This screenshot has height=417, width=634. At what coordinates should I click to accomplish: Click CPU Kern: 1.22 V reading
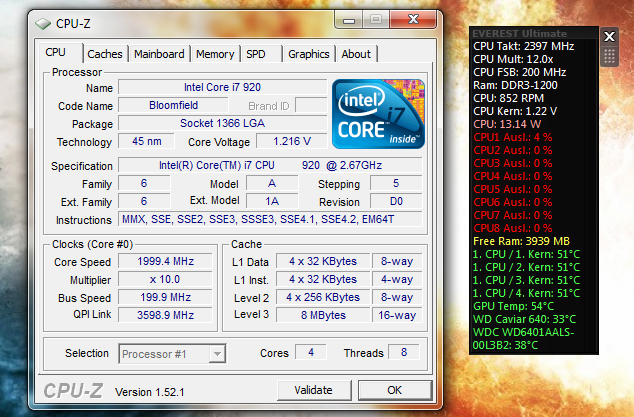point(515,111)
